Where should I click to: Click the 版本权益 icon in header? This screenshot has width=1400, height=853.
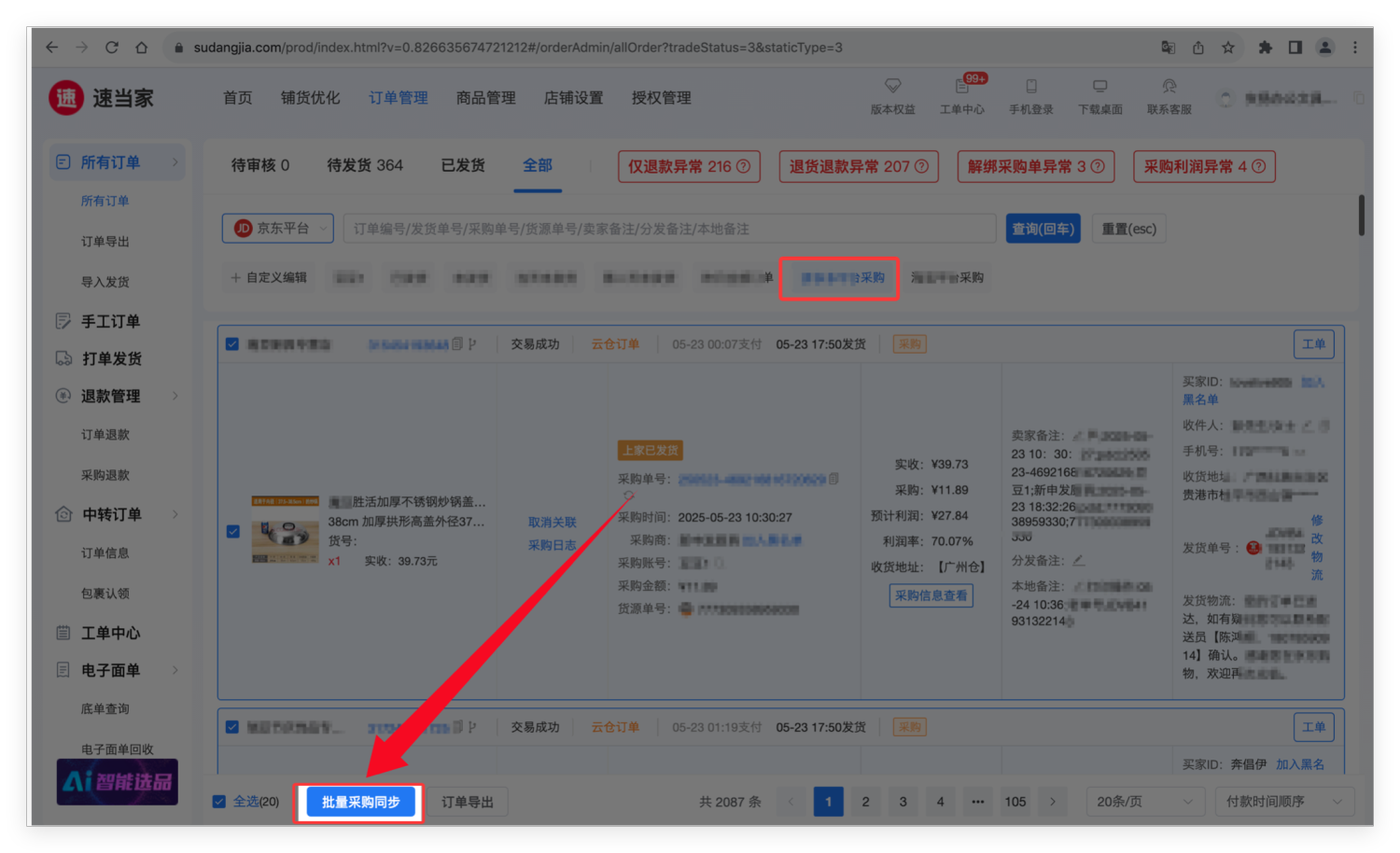(892, 87)
